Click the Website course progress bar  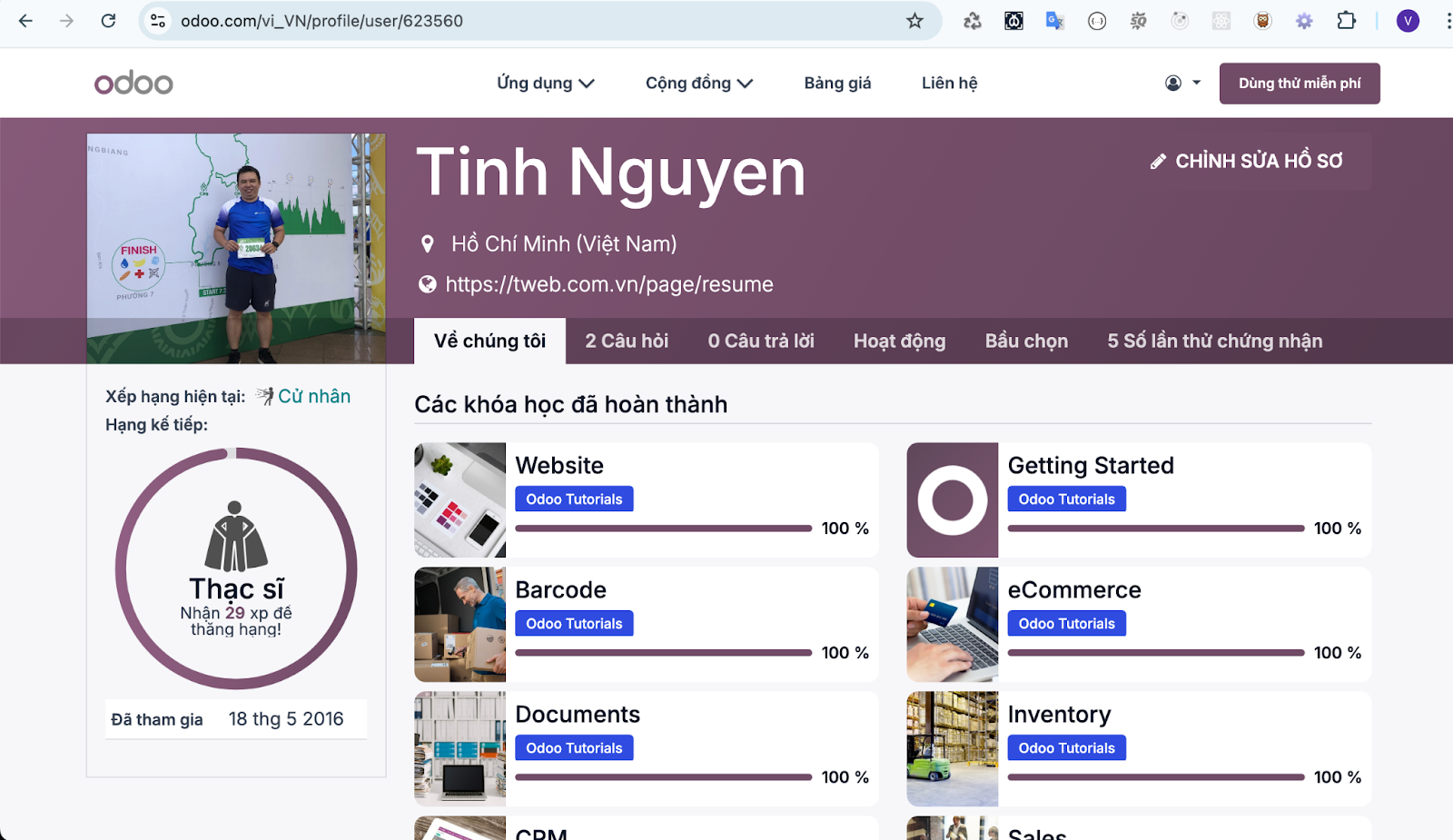pyautogui.click(x=663, y=528)
